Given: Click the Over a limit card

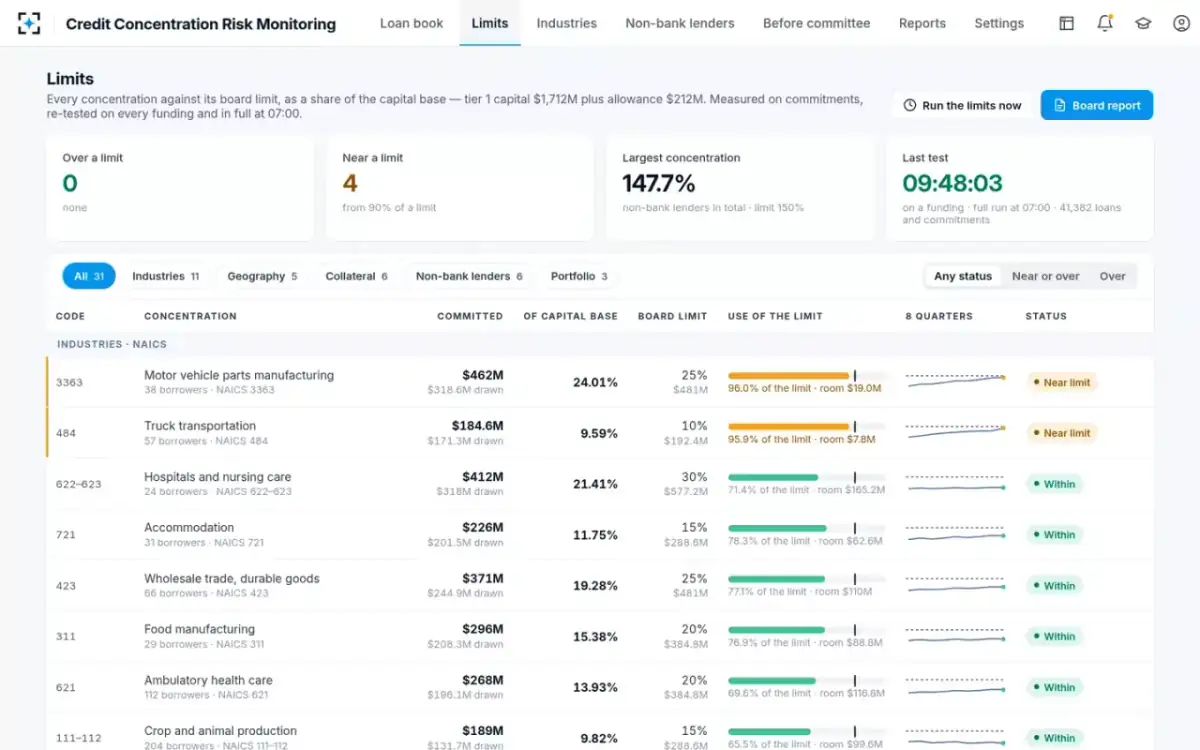Looking at the screenshot, I should [x=180, y=188].
